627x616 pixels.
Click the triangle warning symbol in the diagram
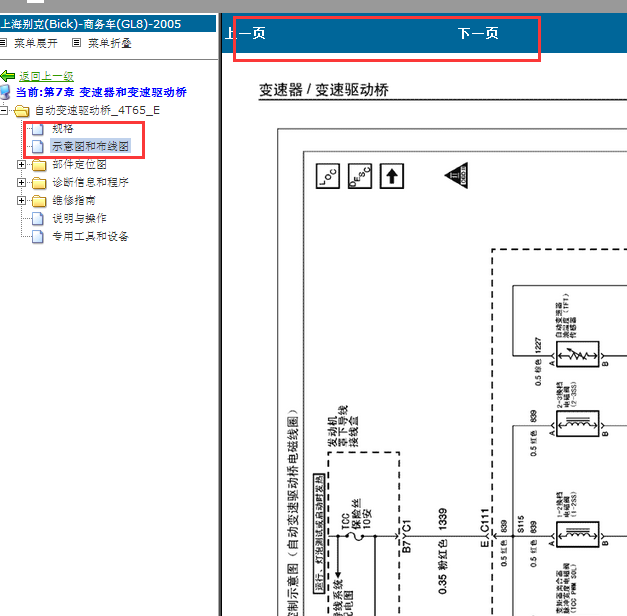point(457,177)
